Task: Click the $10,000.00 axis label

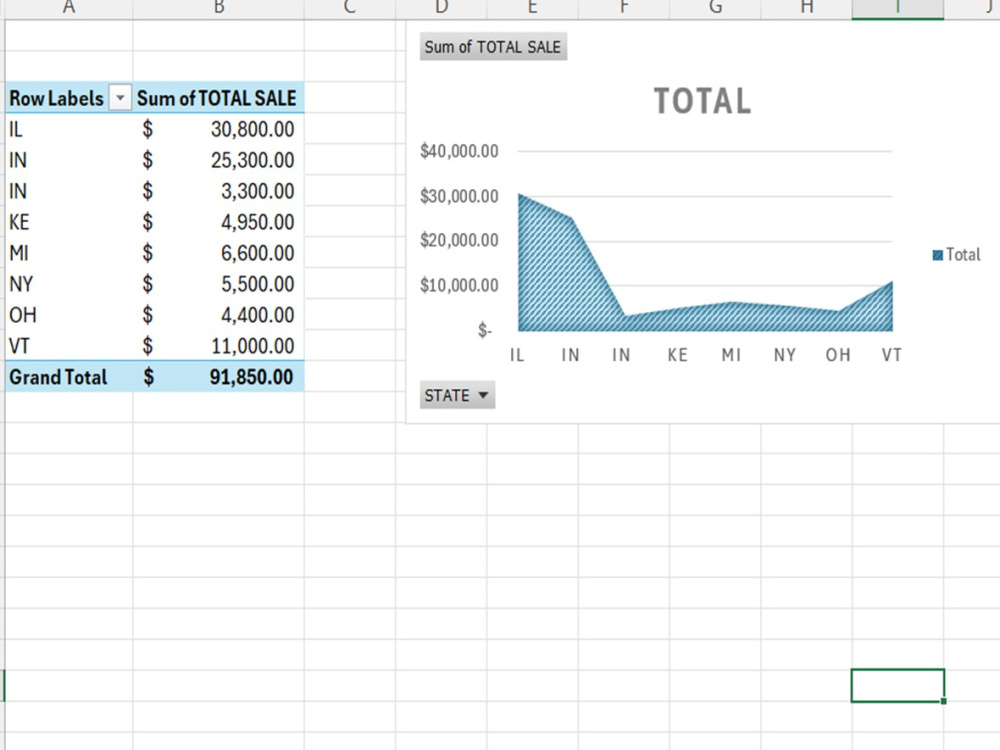Action: (x=459, y=285)
